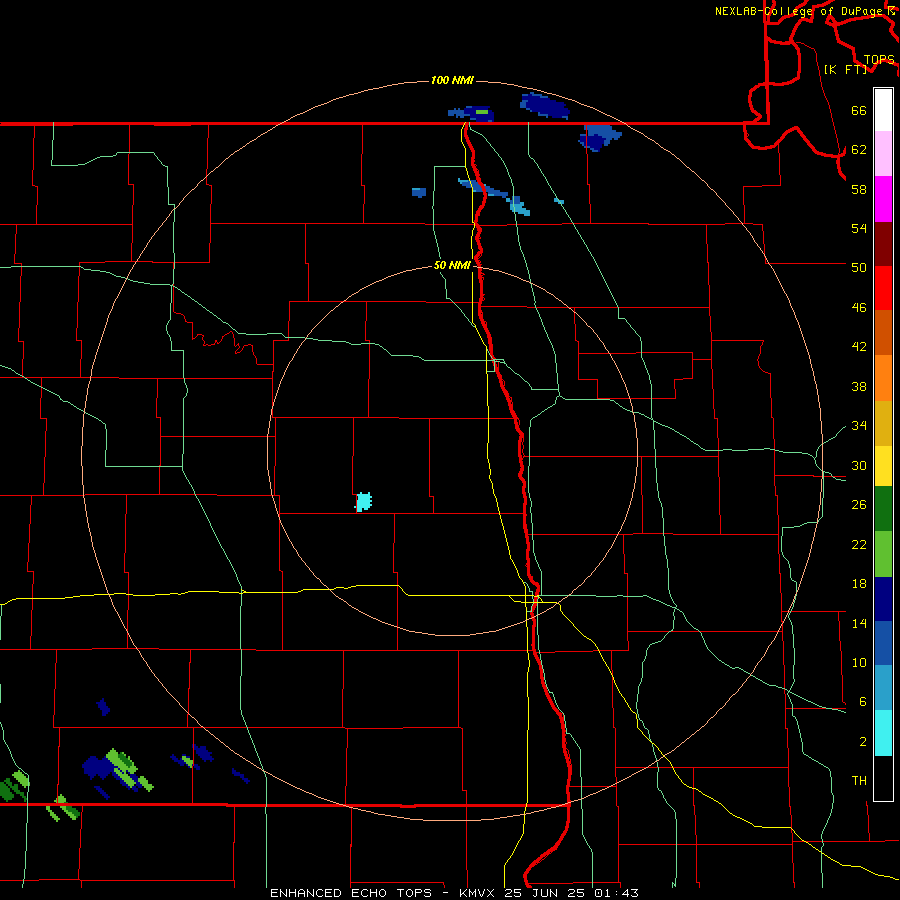Click the magenta legend swatch
Image resolution: width=900 pixels, height=900 pixels.
click(x=883, y=199)
